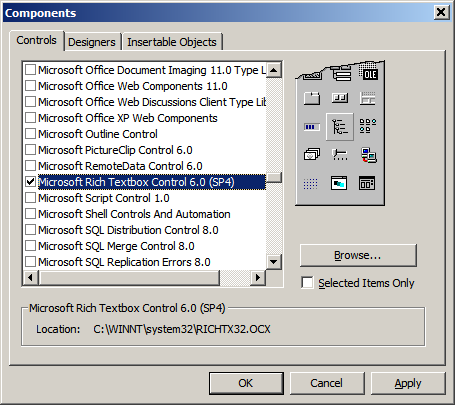Enable Selected Items Only checkbox
The height and width of the screenshot is (405, 455).
(x=307, y=283)
